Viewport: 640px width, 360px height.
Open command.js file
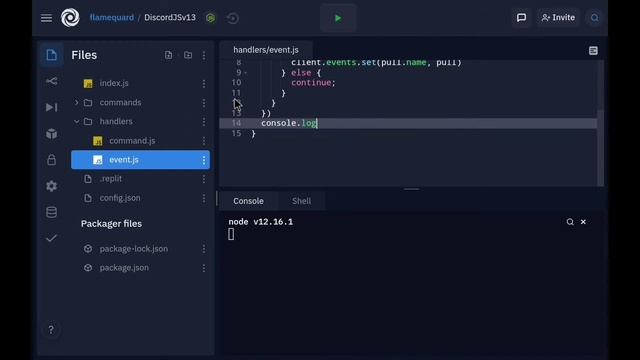point(132,141)
